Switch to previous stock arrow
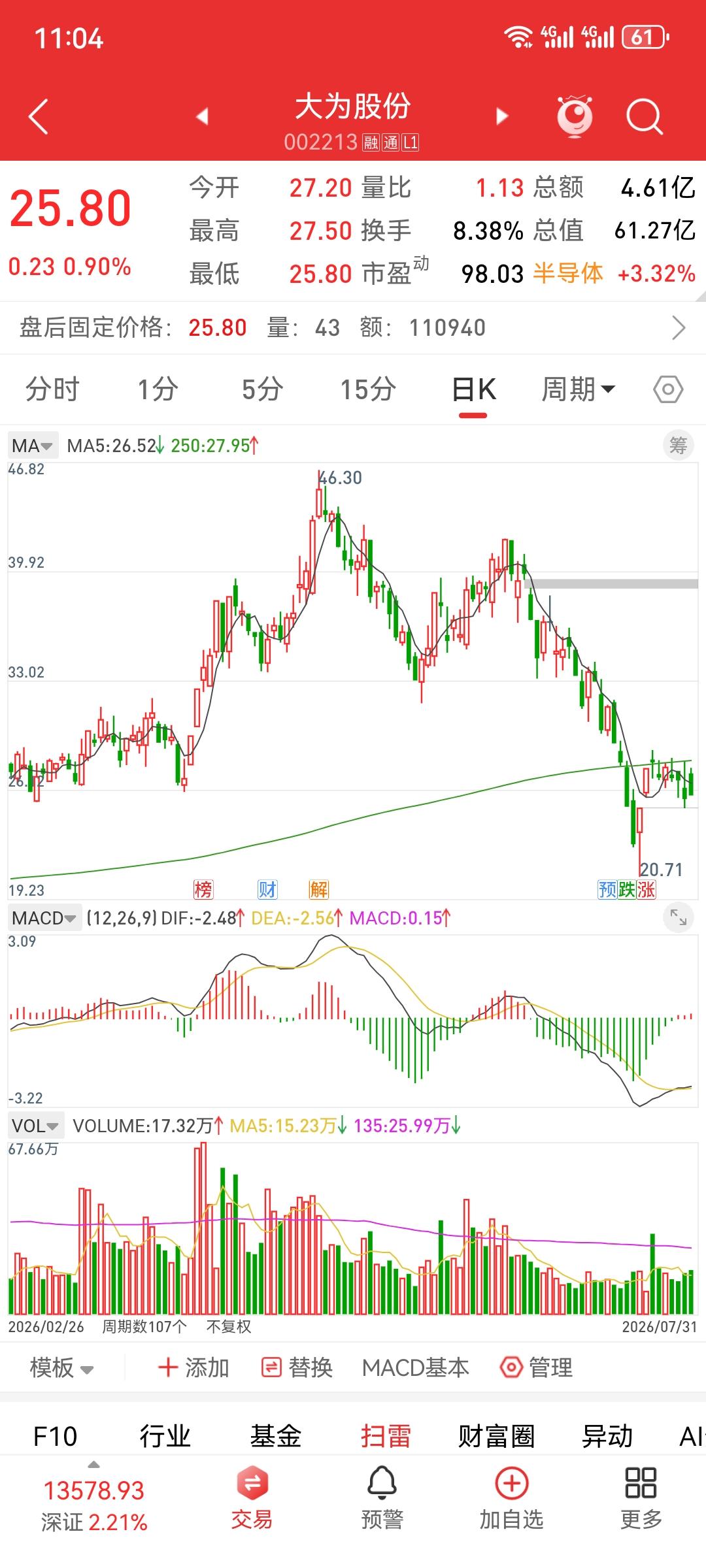 pos(202,116)
